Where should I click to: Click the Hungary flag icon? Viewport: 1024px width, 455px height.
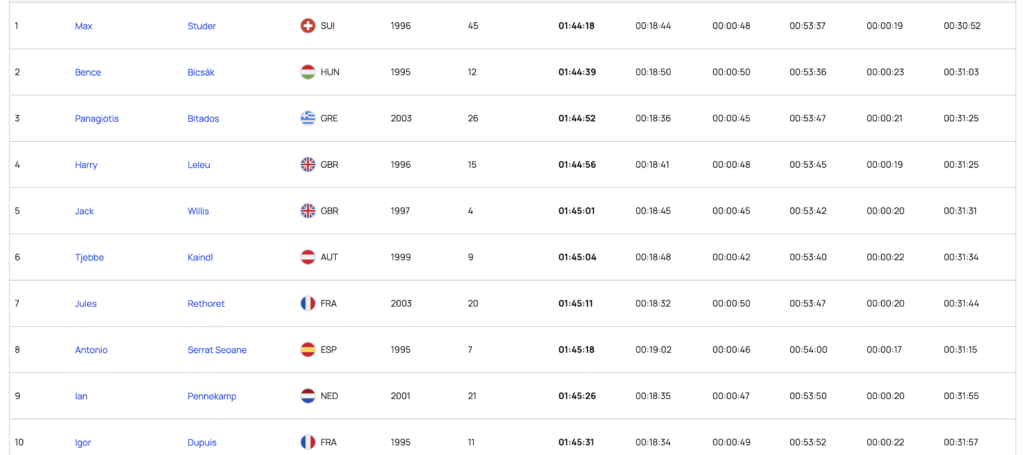coord(308,72)
